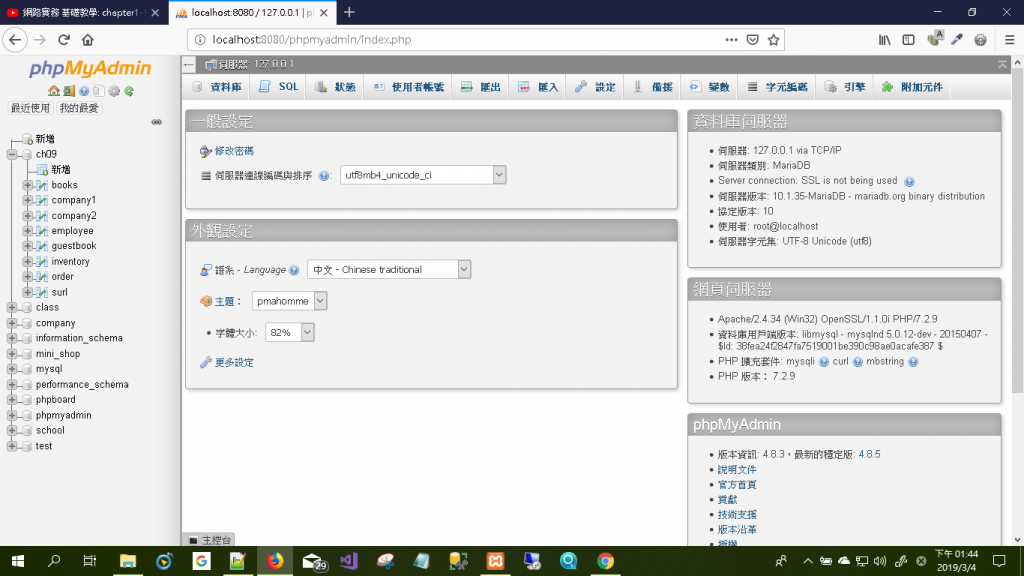The image size is (1024, 576).
Task: Open File Explorer from taskbar
Action: (x=128, y=561)
